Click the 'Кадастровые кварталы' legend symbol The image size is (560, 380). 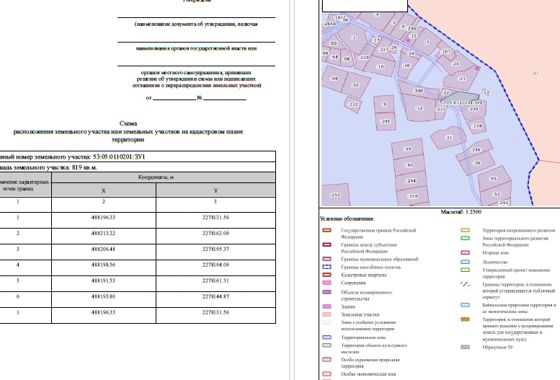327,275
